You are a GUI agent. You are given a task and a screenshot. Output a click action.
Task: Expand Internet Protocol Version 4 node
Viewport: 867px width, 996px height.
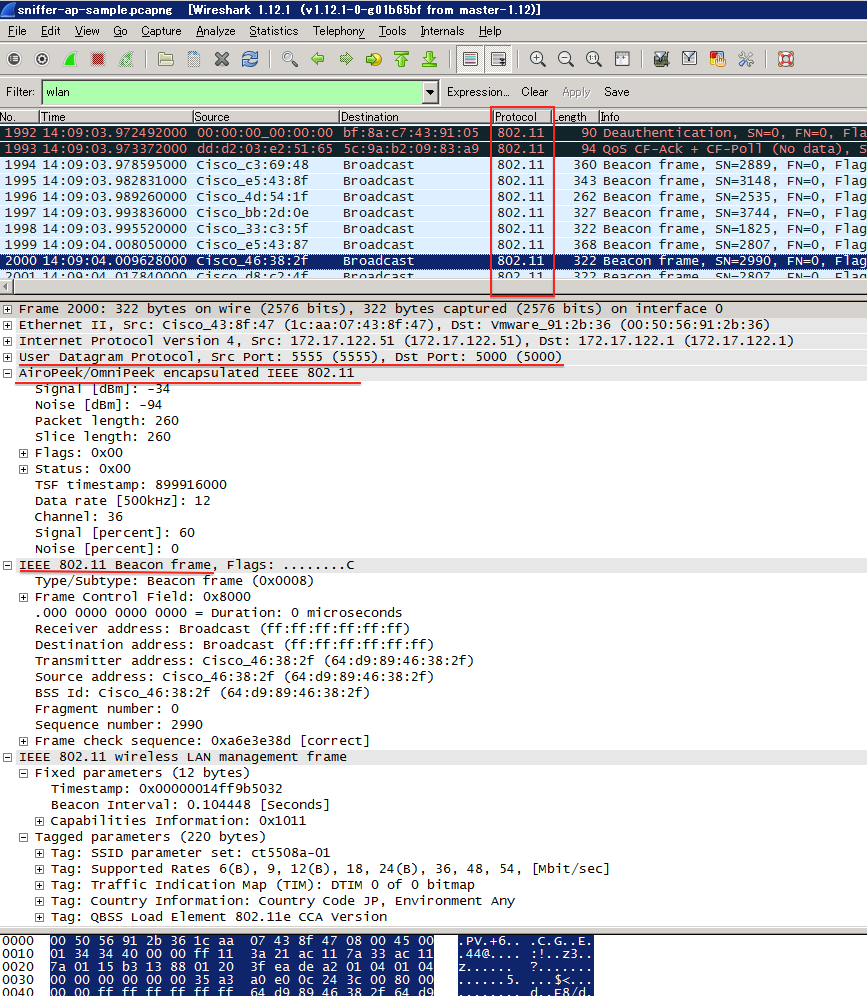tap(7, 341)
